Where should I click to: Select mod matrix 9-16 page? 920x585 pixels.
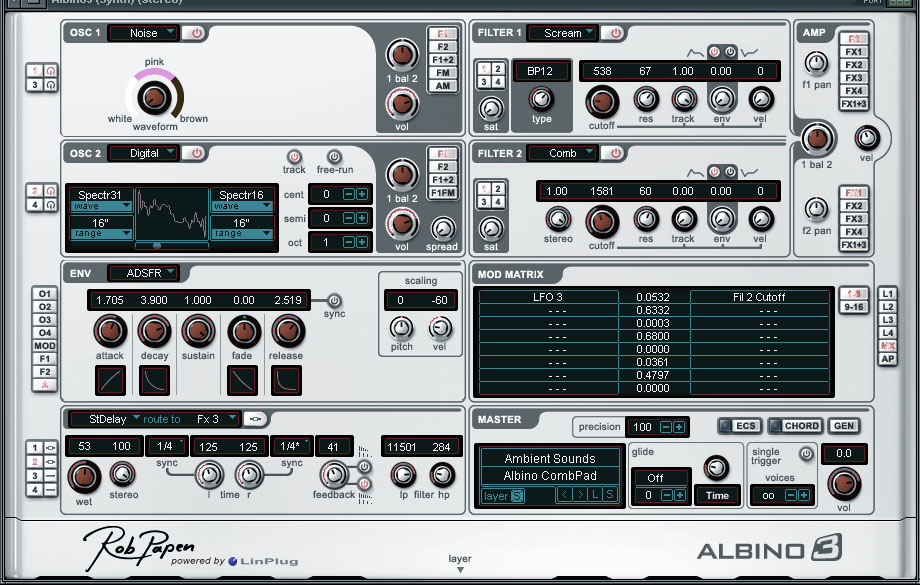(854, 306)
